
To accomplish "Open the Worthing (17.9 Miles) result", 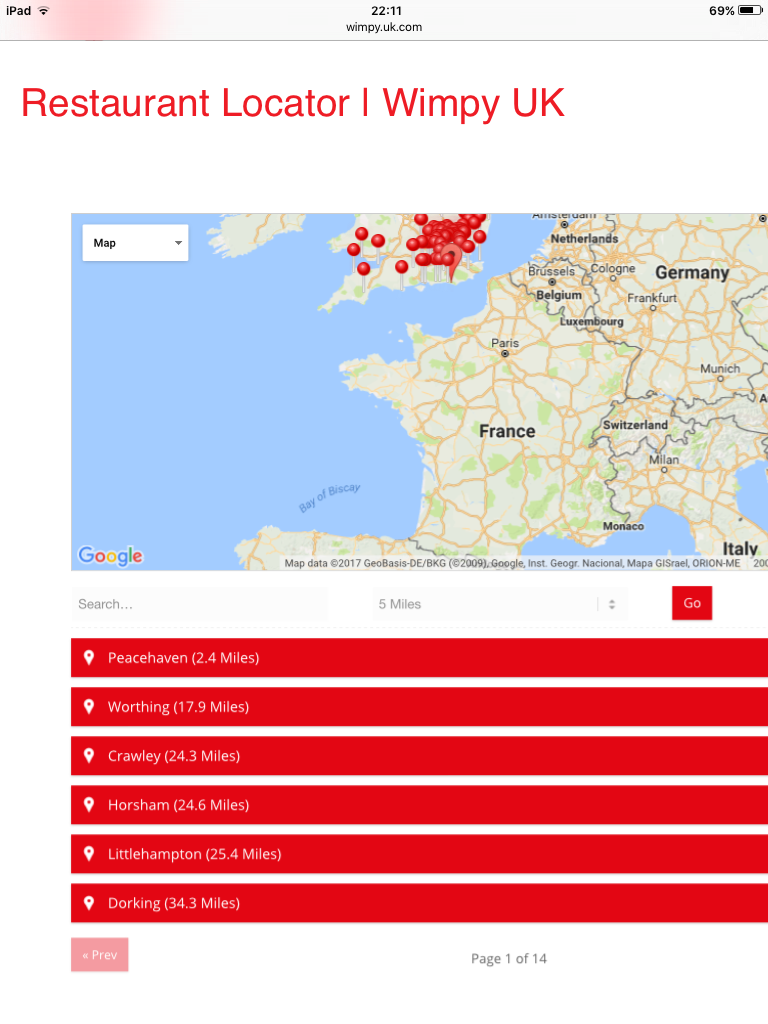I will pos(419,707).
